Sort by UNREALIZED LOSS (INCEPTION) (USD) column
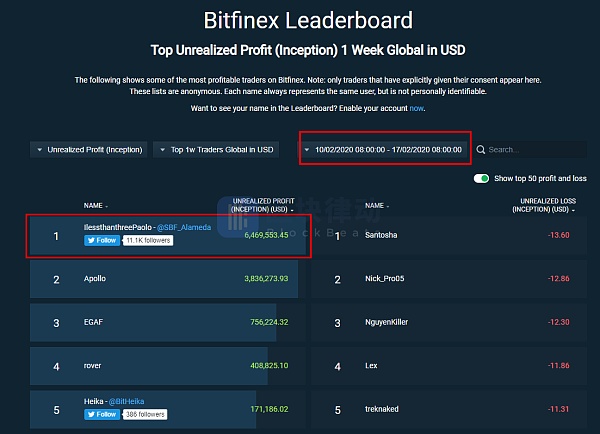Screen dimensions: 600x434 coord(544,205)
